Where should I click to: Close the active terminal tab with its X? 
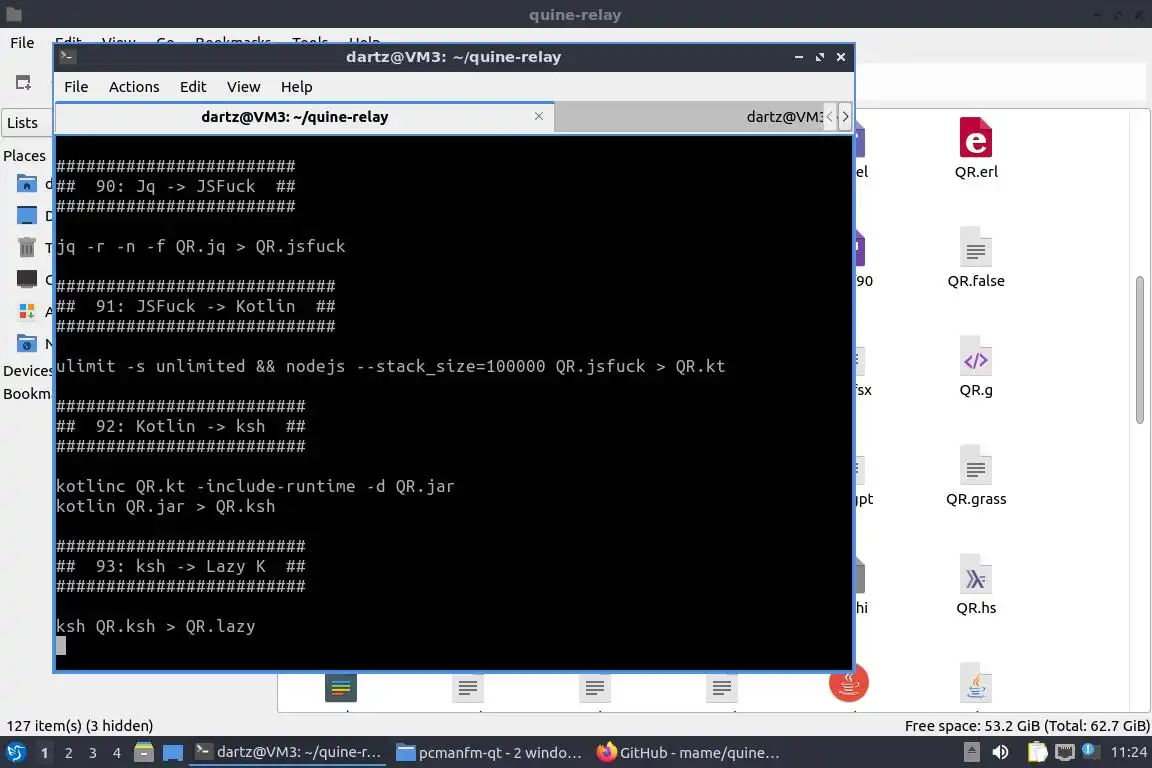(539, 116)
